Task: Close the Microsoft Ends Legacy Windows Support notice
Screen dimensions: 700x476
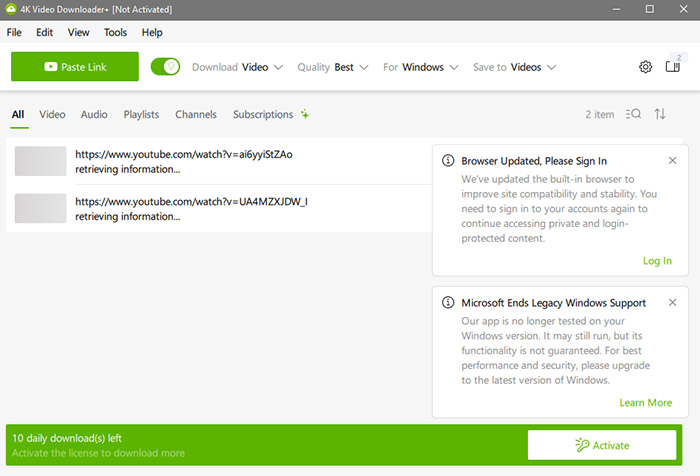Action: pos(672,302)
